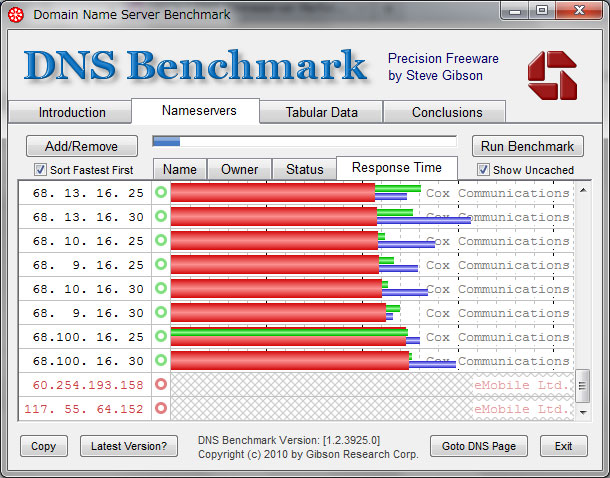Image resolution: width=610 pixels, height=478 pixels.
Task: Click the red app icon in title bar
Action: (16, 15)
